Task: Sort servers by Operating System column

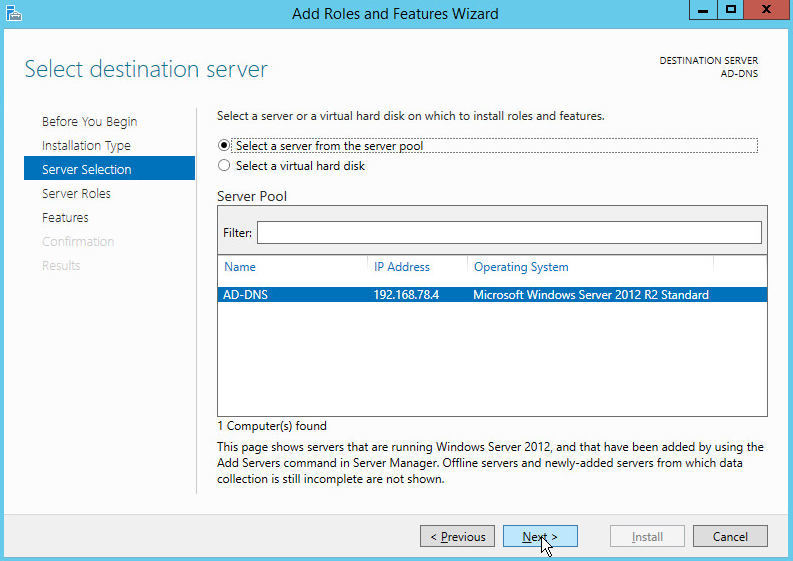Action: [520, 267]
